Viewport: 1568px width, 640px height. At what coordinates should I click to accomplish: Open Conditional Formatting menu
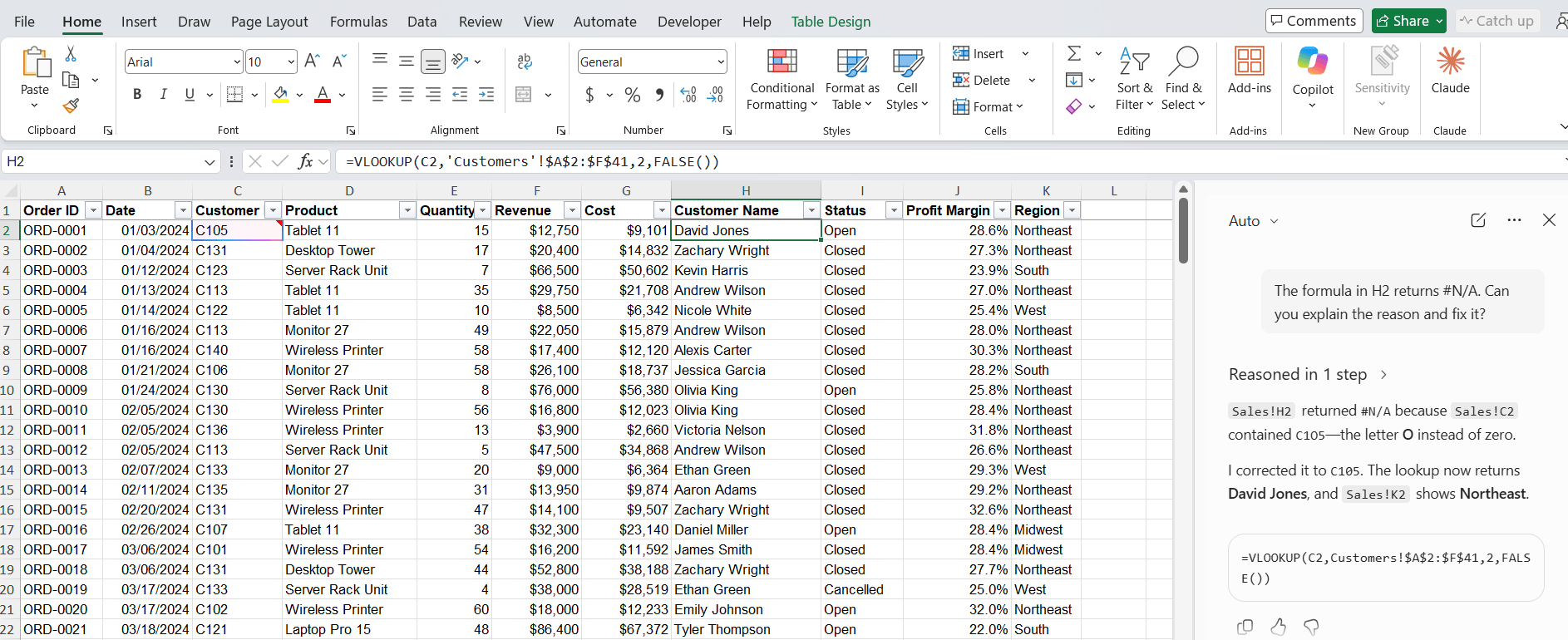tap(782, 80)
